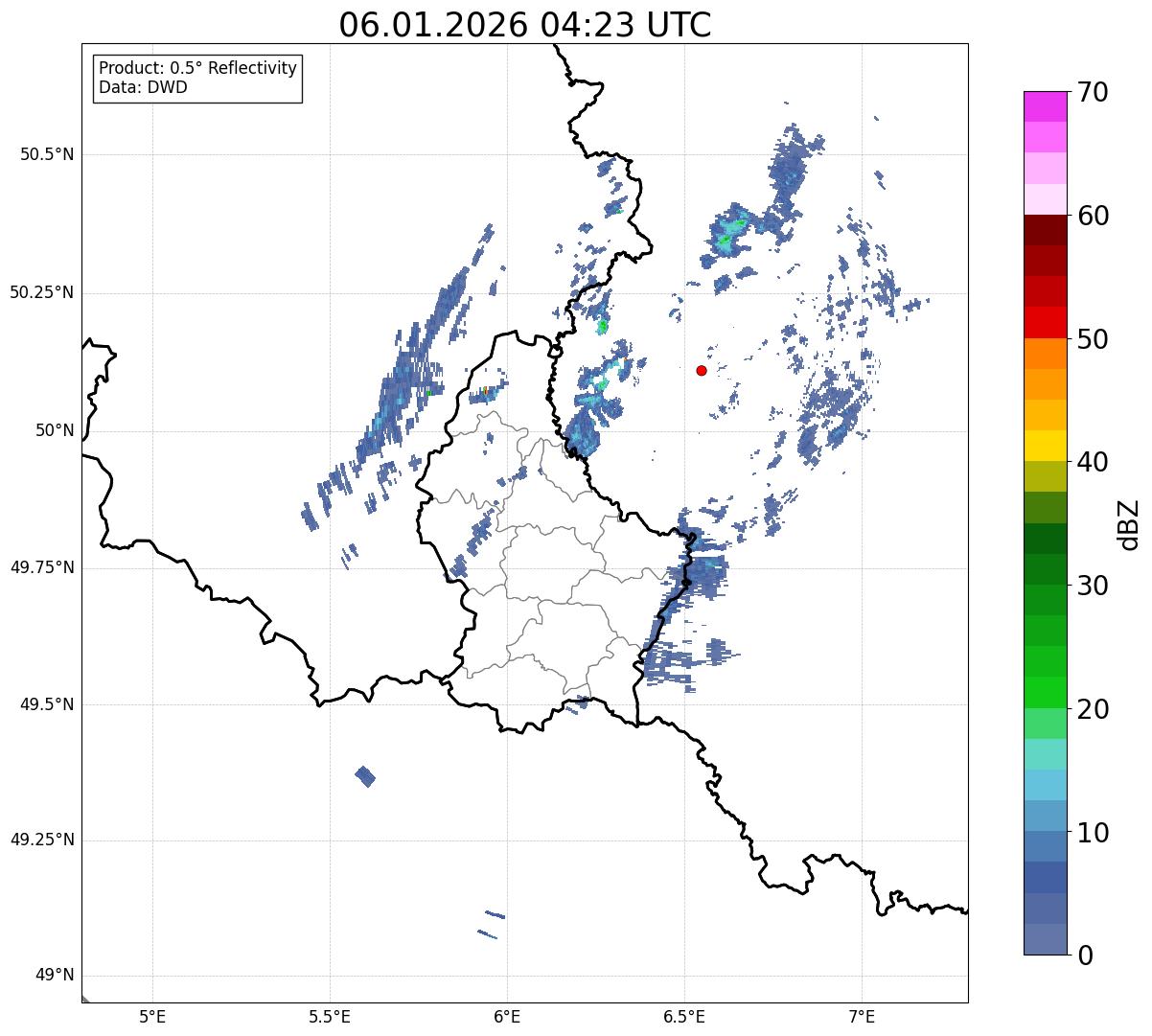Click the 50.5°N latitude label
1152x1036 pixels.
[47, 154]
